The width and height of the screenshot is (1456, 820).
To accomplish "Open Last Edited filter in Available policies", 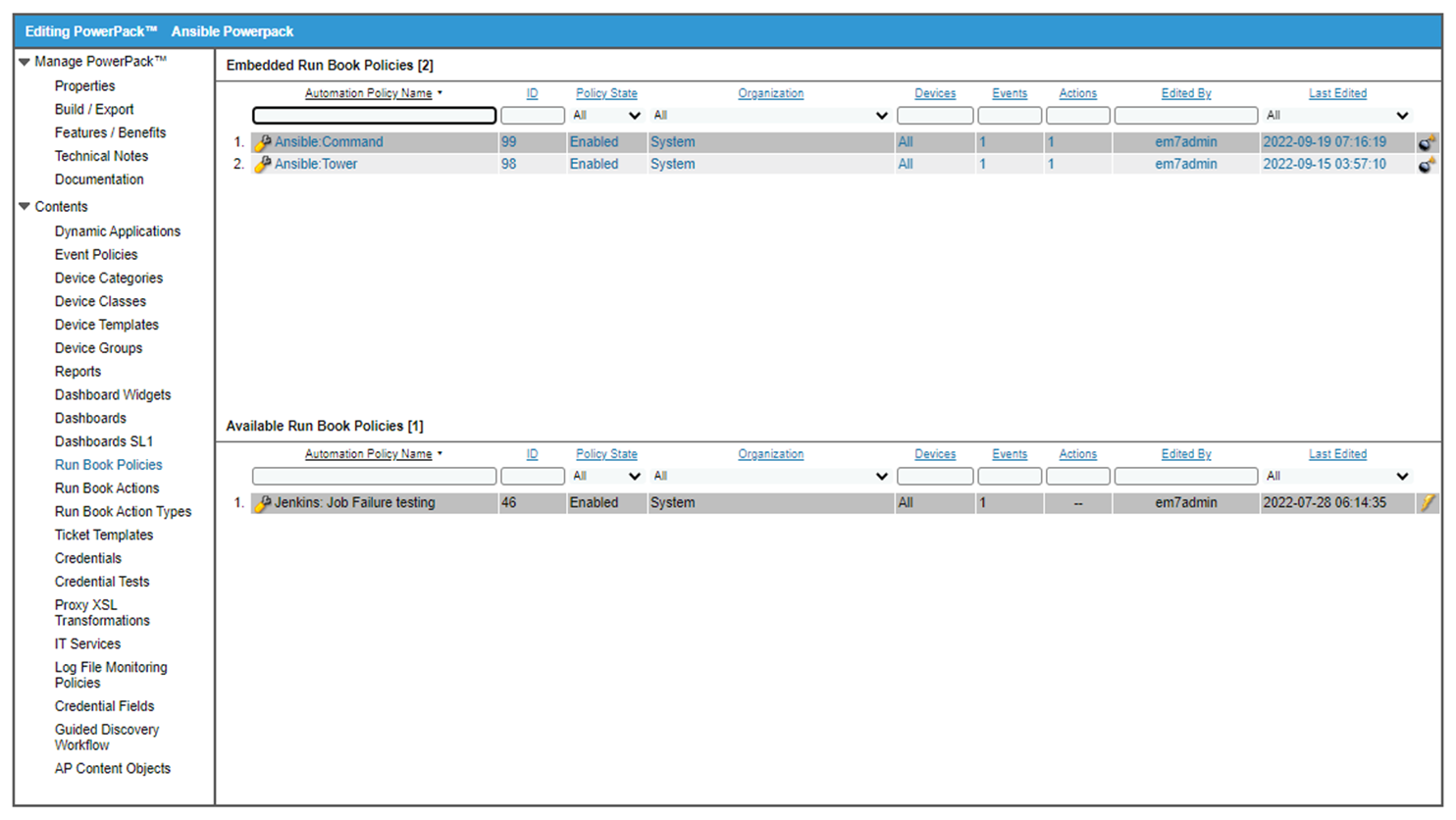I will 1337,477.
